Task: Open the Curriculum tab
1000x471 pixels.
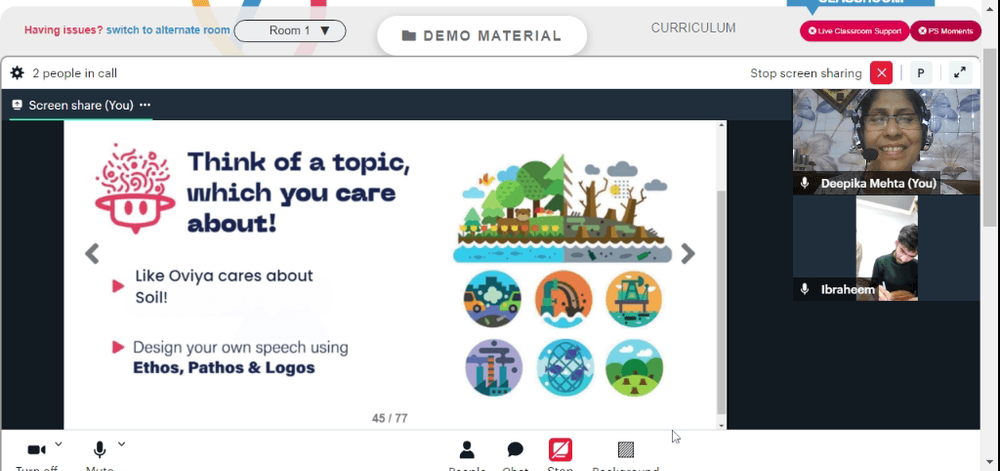Action: pyautogui.click(x=693, y=28)
